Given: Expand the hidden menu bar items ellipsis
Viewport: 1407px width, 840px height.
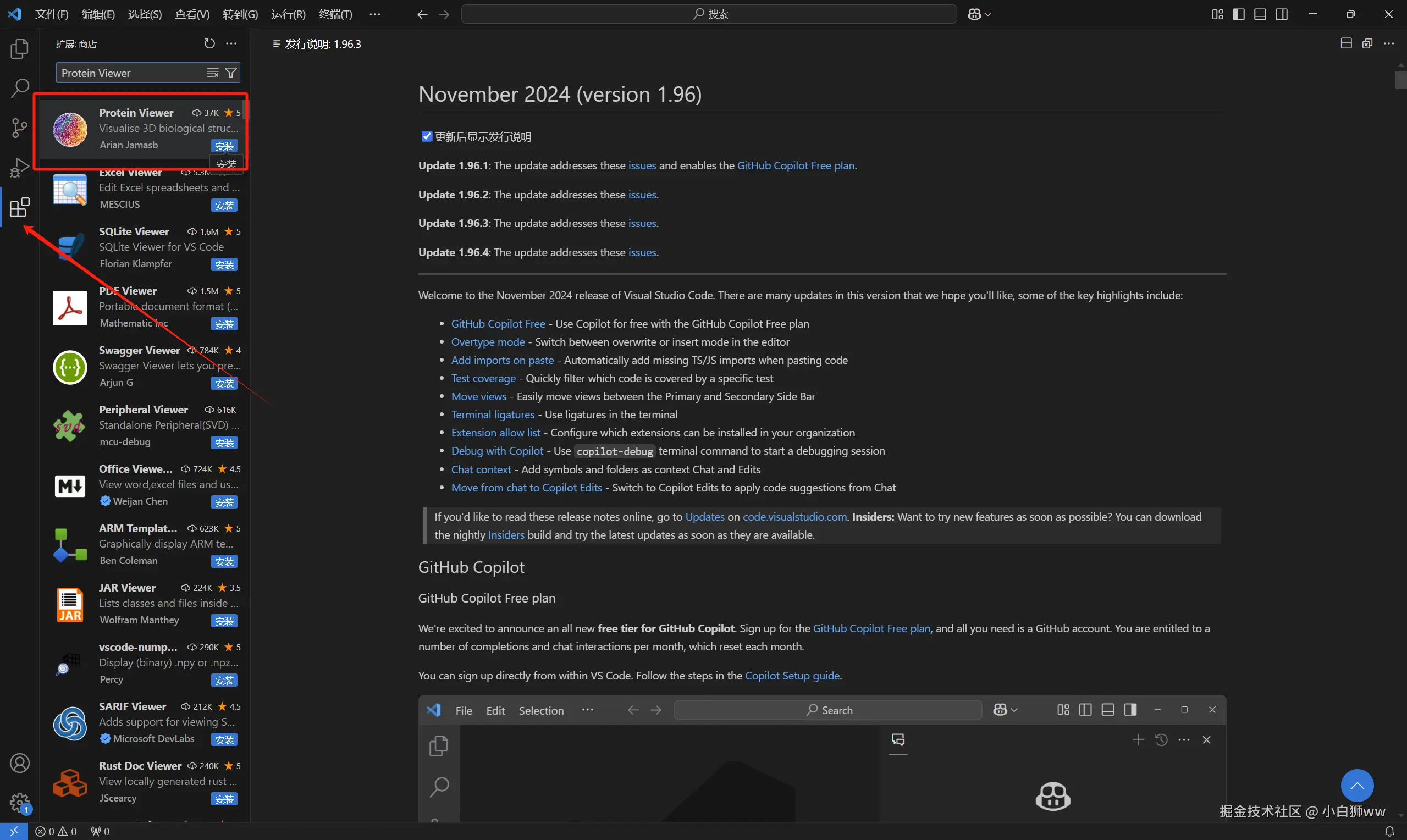Looking at the screenshot, I should [374, 14].
